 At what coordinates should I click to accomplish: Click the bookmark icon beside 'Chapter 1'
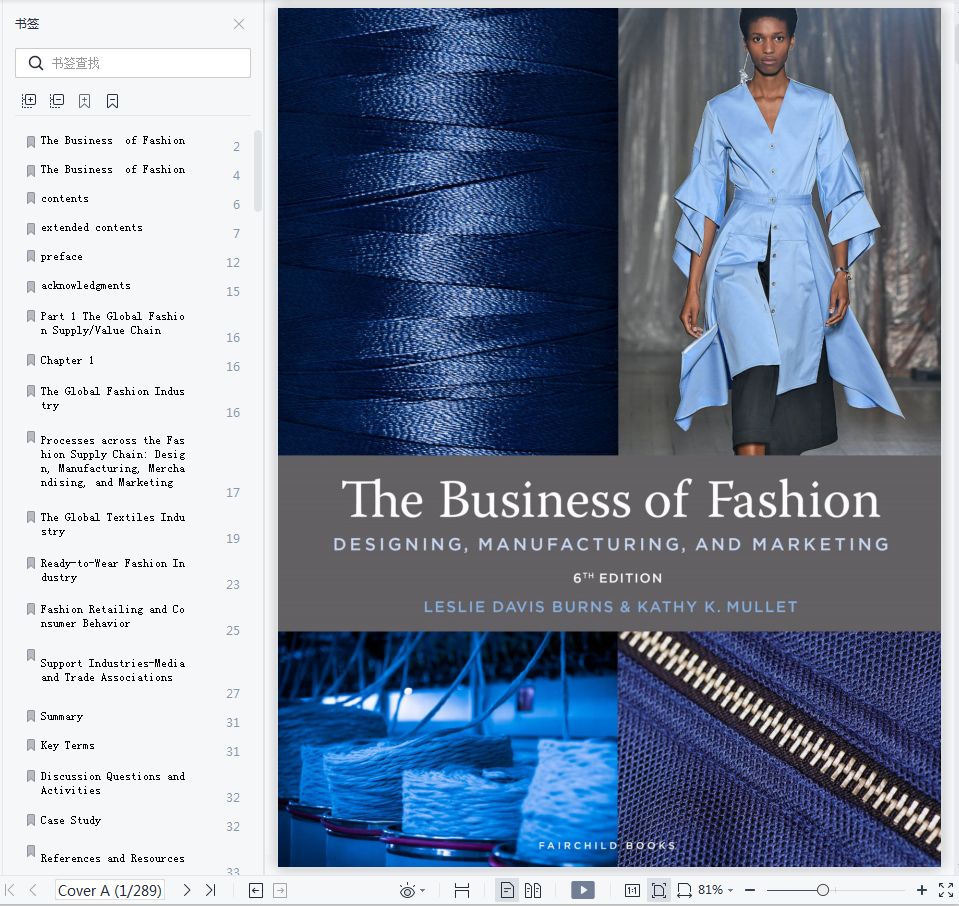click(x=31, y=360)
